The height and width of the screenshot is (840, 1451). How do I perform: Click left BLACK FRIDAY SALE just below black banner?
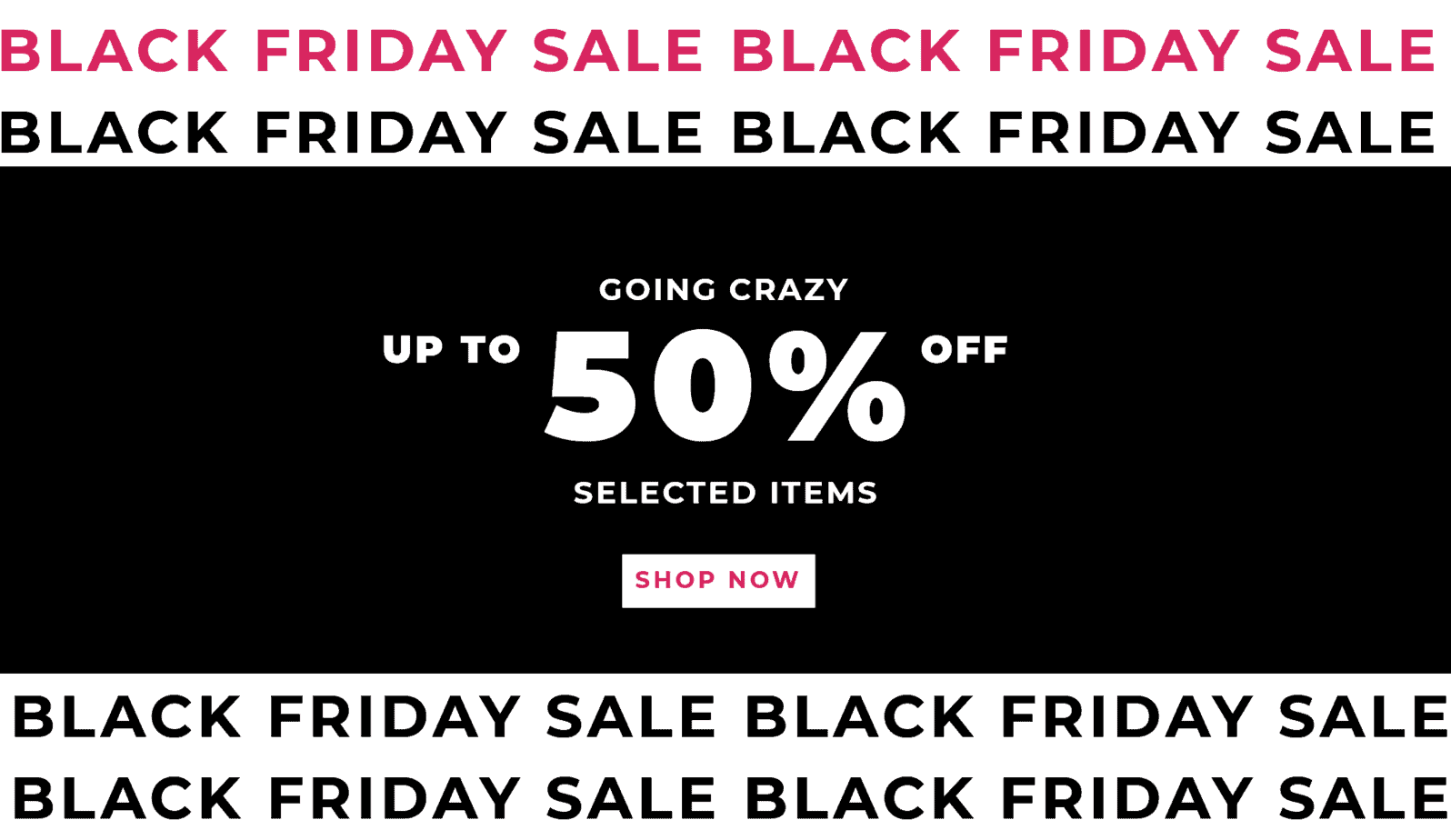(x=365, y=716)
